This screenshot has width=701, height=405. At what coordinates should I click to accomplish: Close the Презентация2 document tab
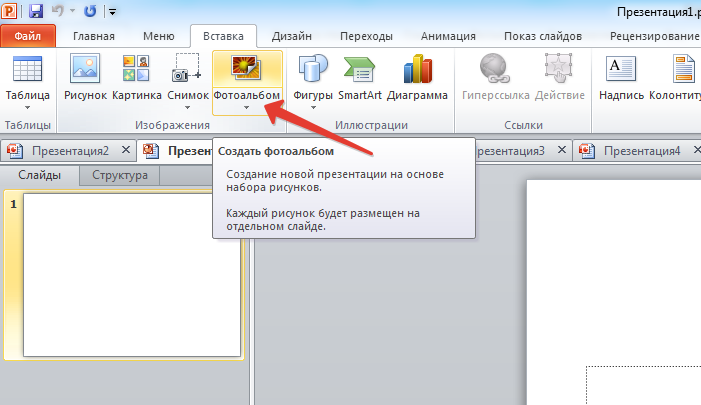tap(126, 151)
